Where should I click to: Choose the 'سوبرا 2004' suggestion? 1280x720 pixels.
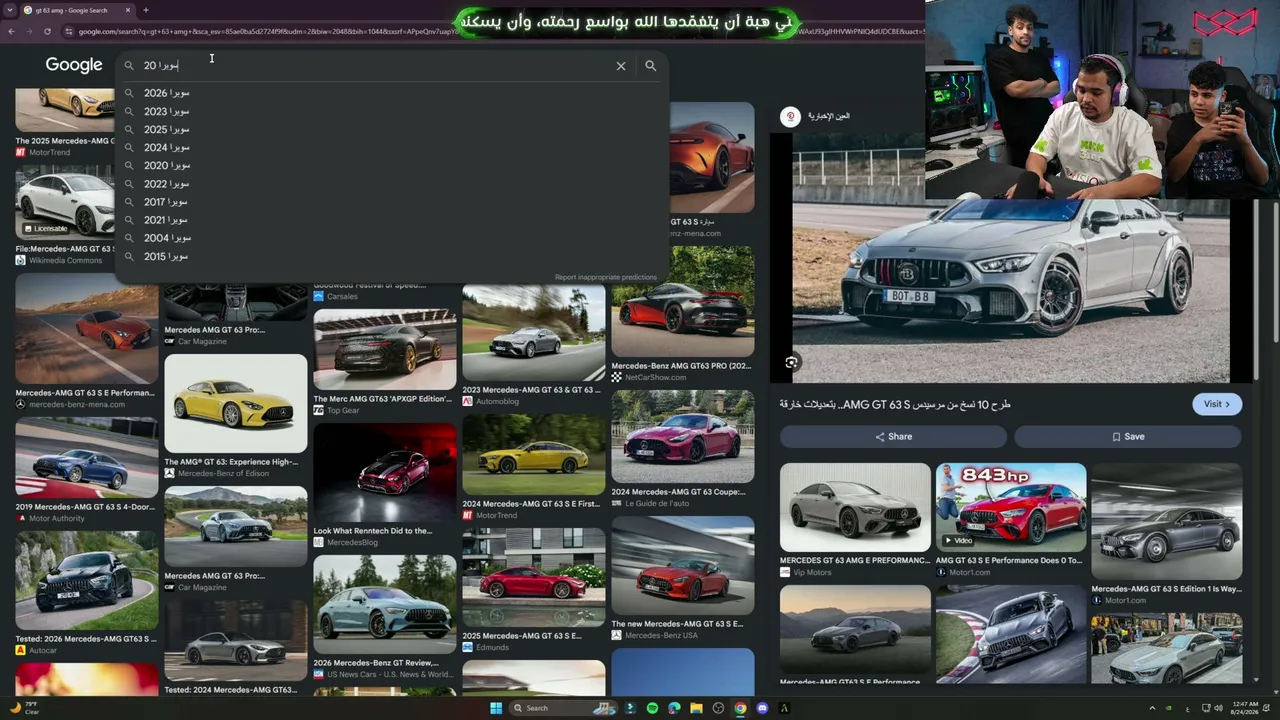coord(392,238)
